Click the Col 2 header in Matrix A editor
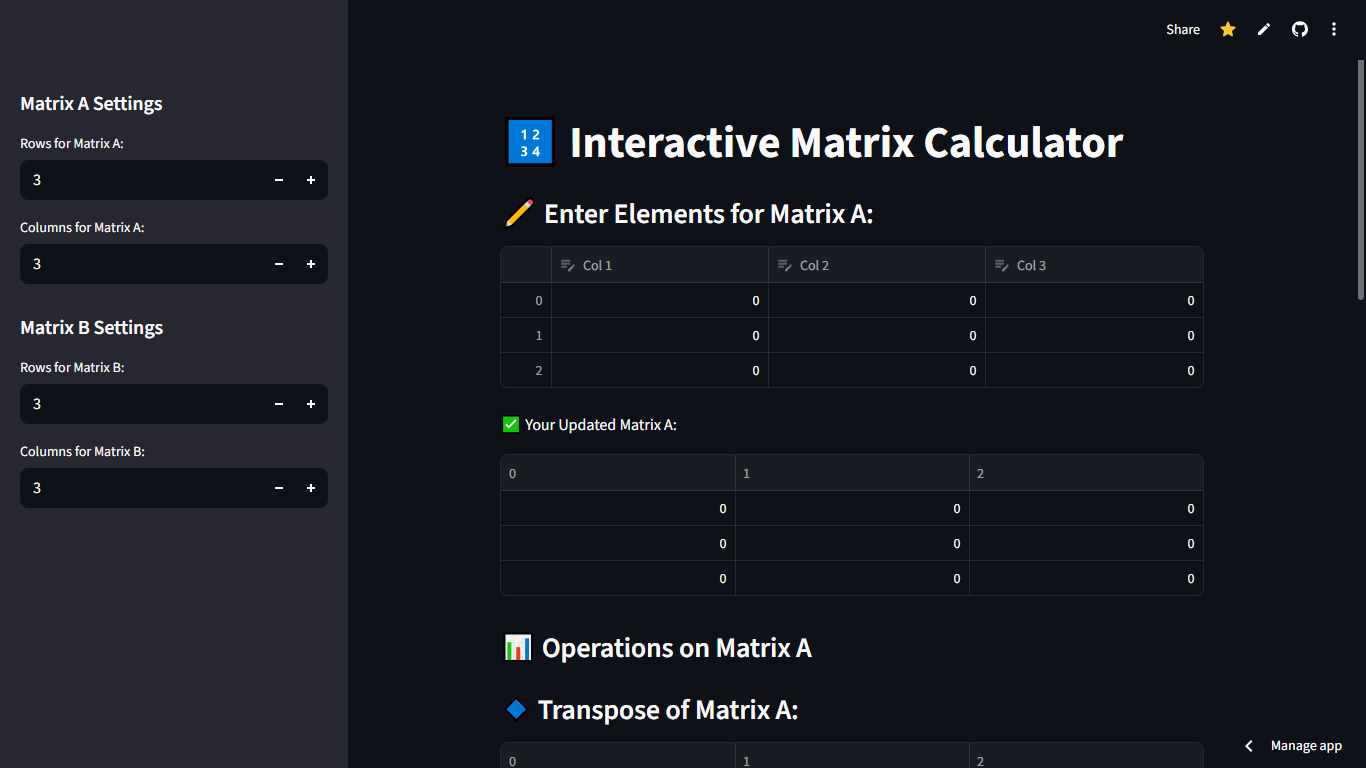1366x768 pixels. pos(877,265)
